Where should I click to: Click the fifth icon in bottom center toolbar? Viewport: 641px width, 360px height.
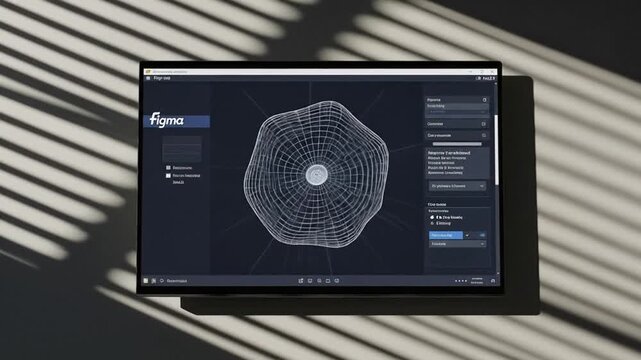(x=337, y=281)
